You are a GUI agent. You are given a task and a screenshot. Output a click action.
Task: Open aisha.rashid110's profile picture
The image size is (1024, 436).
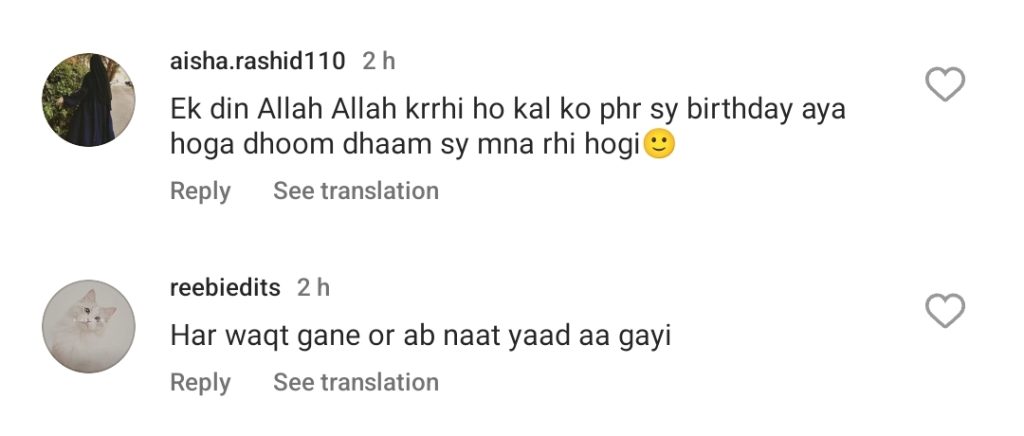click(88, 100)
